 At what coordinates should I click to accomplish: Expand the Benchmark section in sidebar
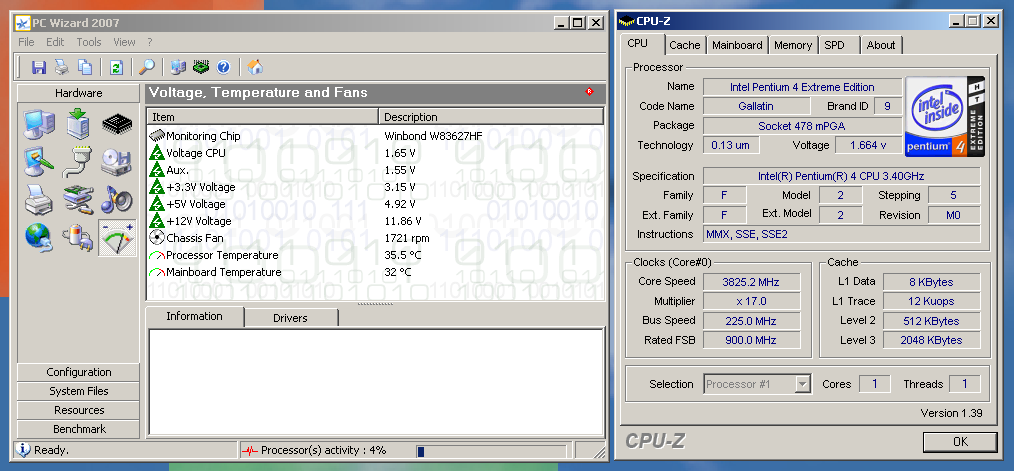79,429
